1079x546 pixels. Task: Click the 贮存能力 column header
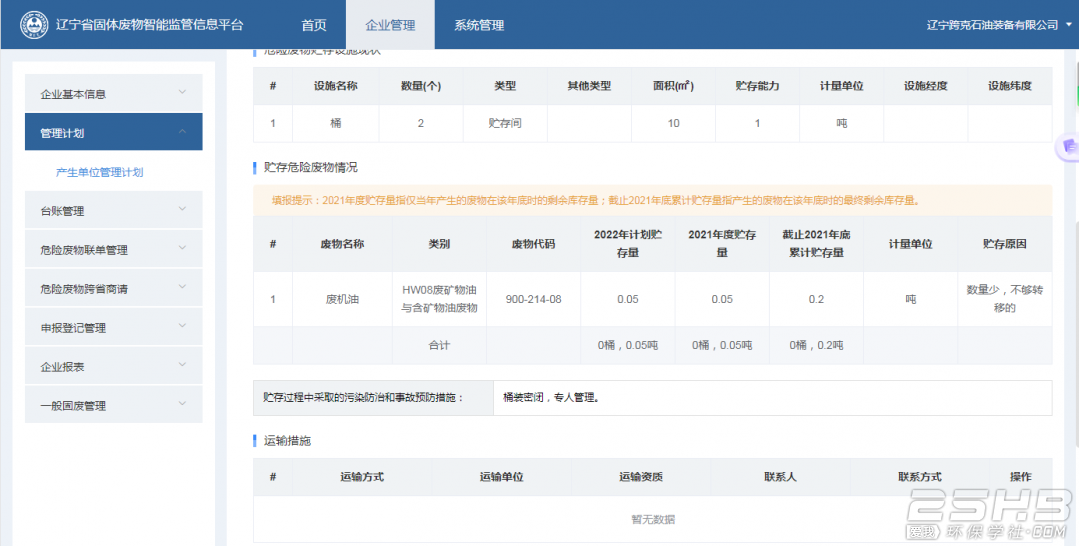coord(757,86)
